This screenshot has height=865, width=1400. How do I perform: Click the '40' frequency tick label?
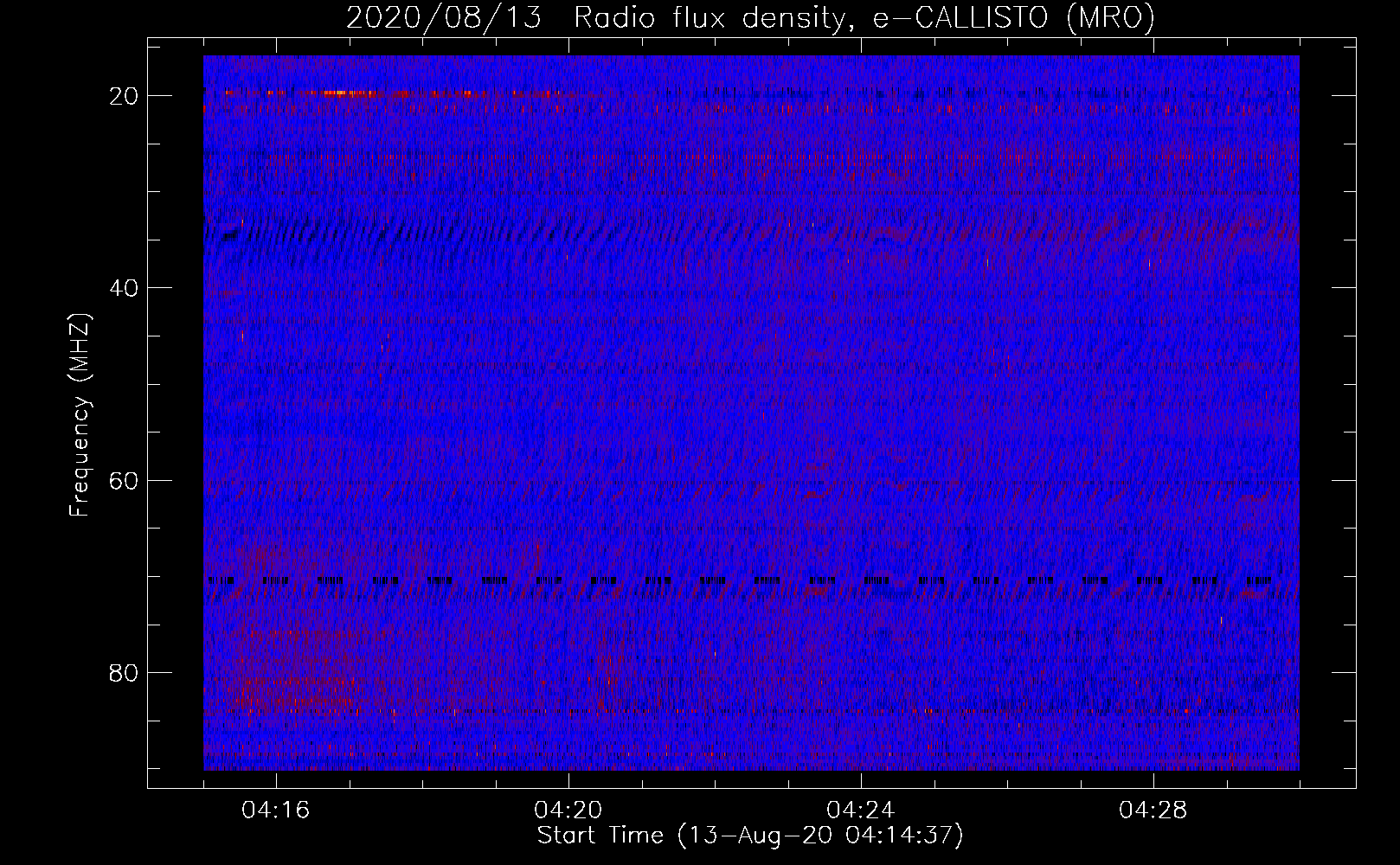(x=124, y=288)
